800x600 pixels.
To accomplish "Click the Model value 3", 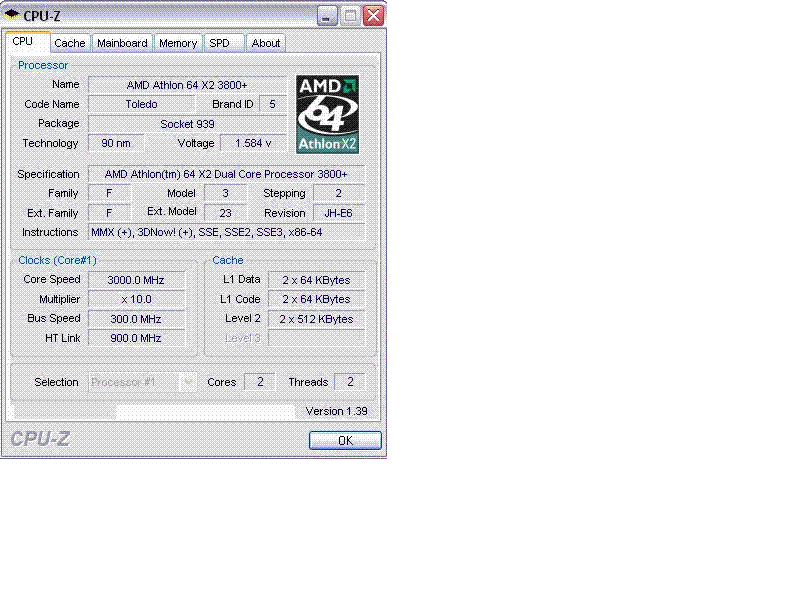I will (x=226, y=193).
